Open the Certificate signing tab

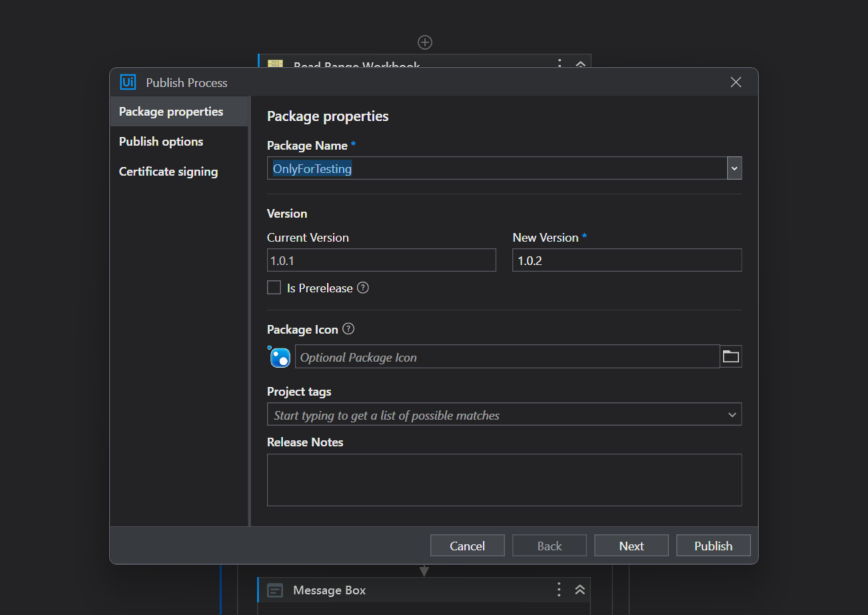(168, 172)
